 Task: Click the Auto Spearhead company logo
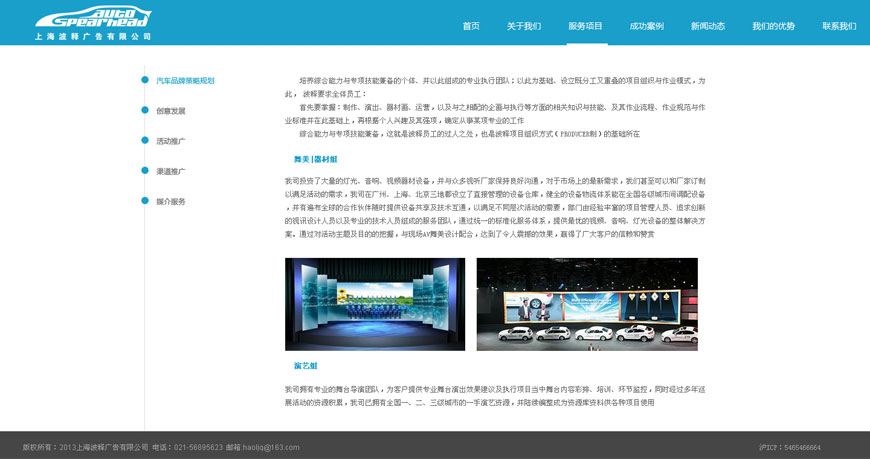[x=93, y=22]
